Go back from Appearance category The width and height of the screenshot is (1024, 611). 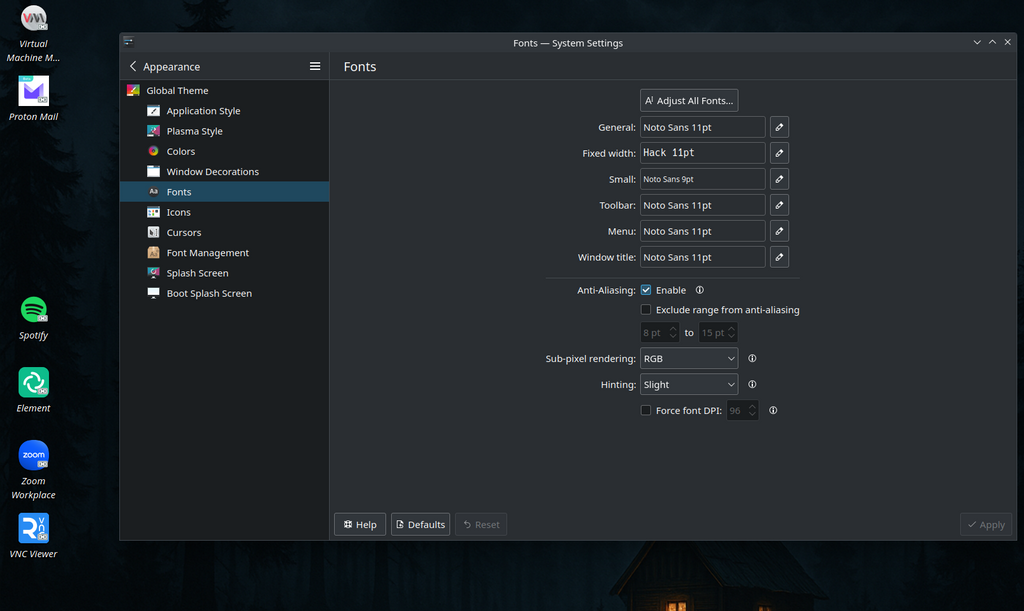click(x=133, y=66)
